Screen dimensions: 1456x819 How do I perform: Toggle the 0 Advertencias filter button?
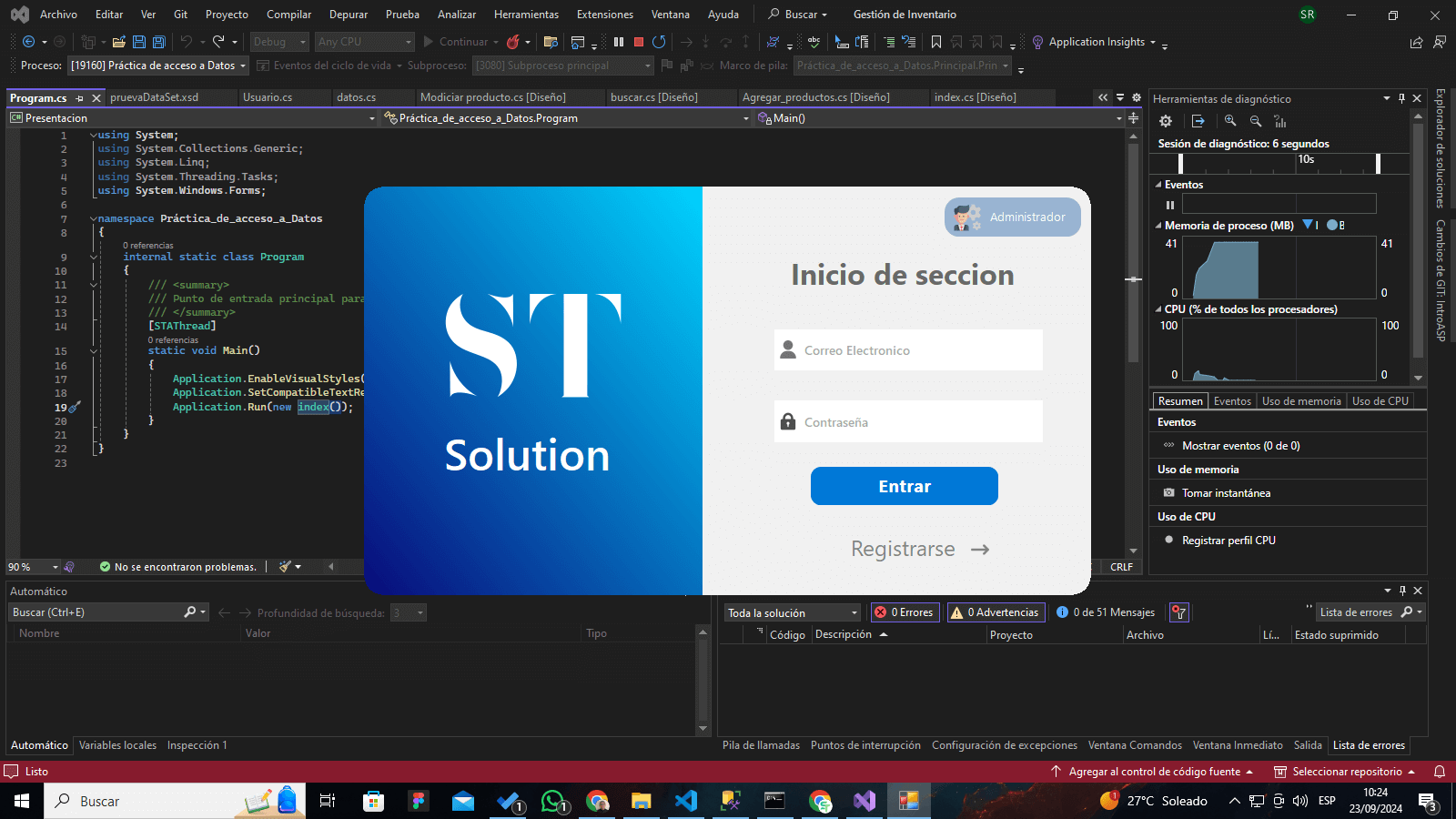point(995,612)
